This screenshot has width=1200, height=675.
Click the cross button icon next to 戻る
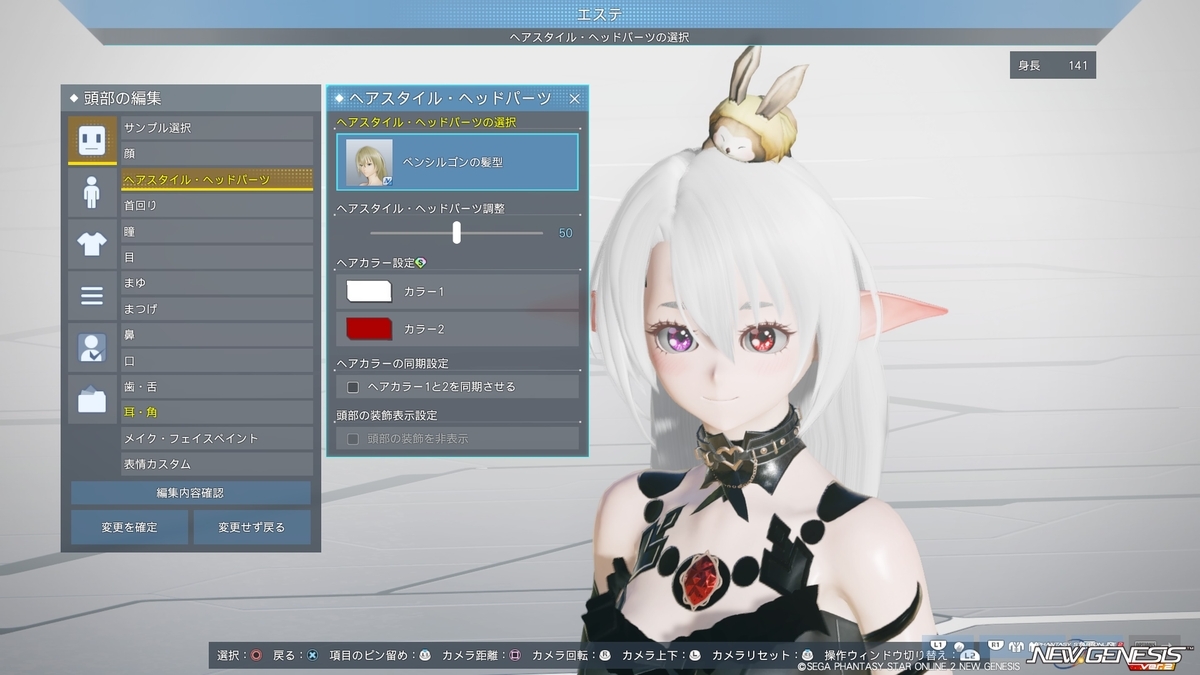pyautogui.click(x=312, y=655)
